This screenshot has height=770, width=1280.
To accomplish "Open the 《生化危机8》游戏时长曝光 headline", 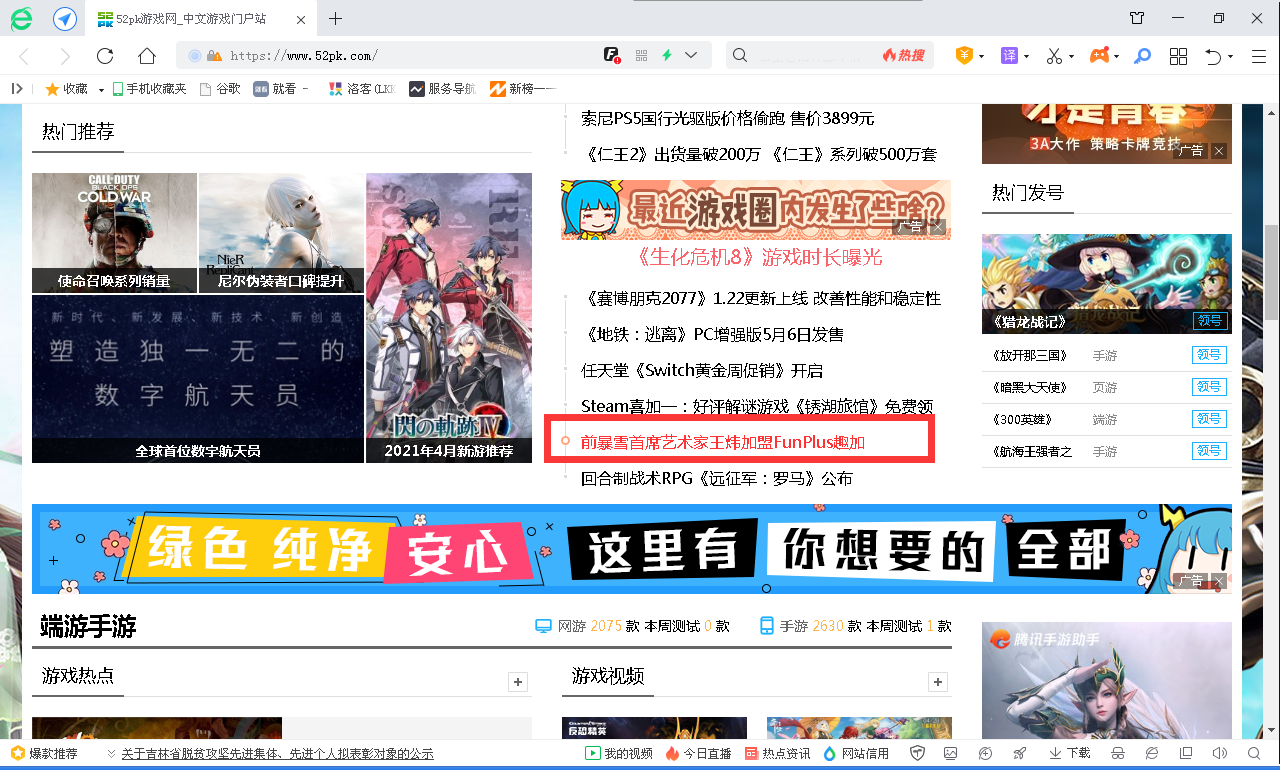I will click(759, 257).
